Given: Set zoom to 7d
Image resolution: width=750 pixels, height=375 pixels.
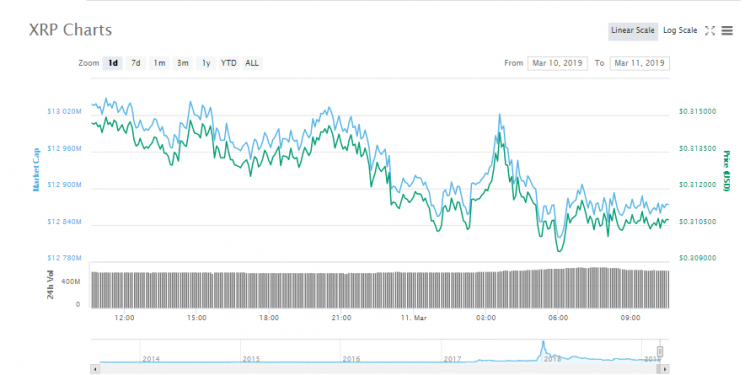Looking at the screenshot, I should coord(136,63).
